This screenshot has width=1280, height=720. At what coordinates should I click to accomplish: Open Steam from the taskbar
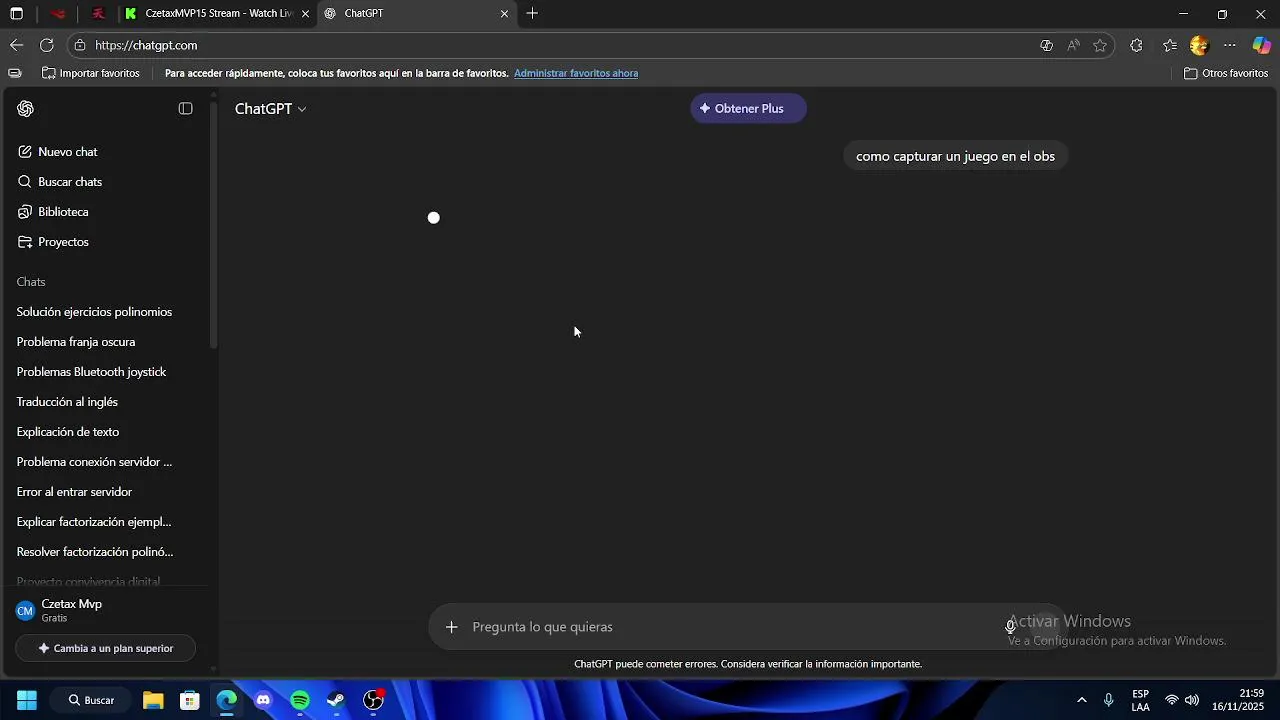tap(337, 700)
